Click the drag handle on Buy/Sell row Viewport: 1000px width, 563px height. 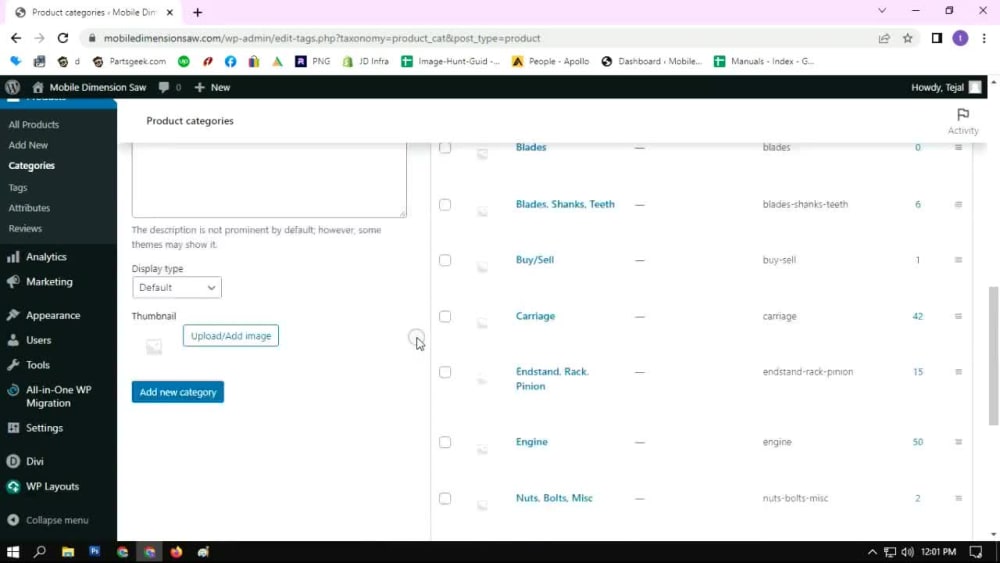(x=958, y=260)
